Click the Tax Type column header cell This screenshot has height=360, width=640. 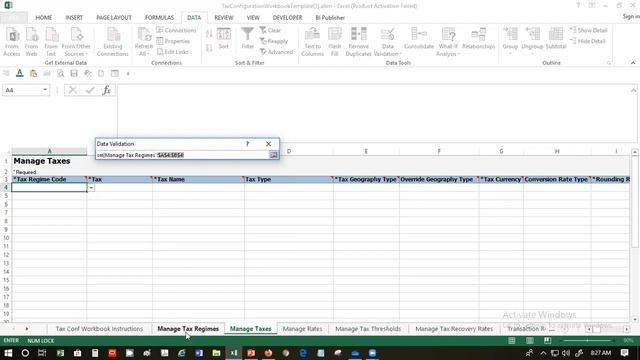[289, 179]
